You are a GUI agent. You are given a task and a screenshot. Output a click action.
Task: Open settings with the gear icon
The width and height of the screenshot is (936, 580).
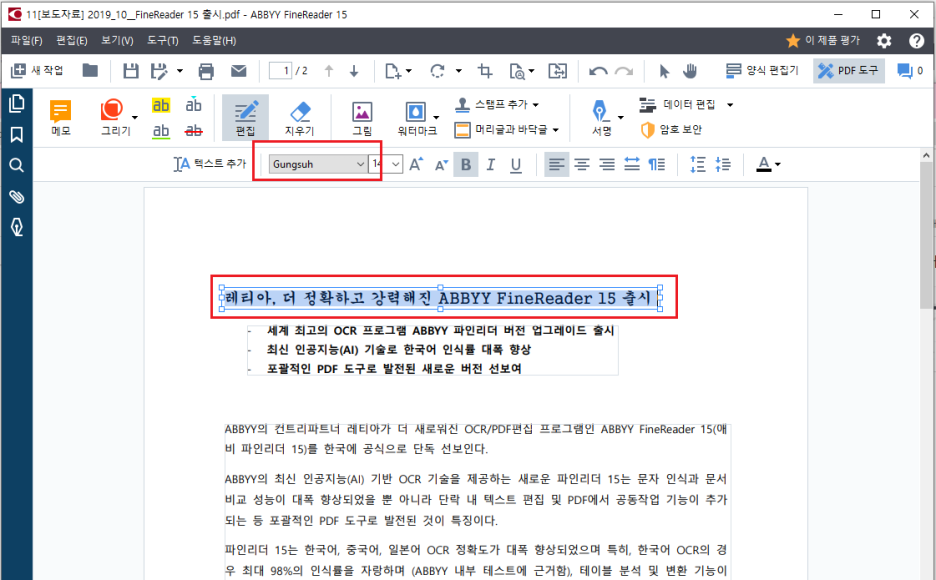click(x=884, y=41)
